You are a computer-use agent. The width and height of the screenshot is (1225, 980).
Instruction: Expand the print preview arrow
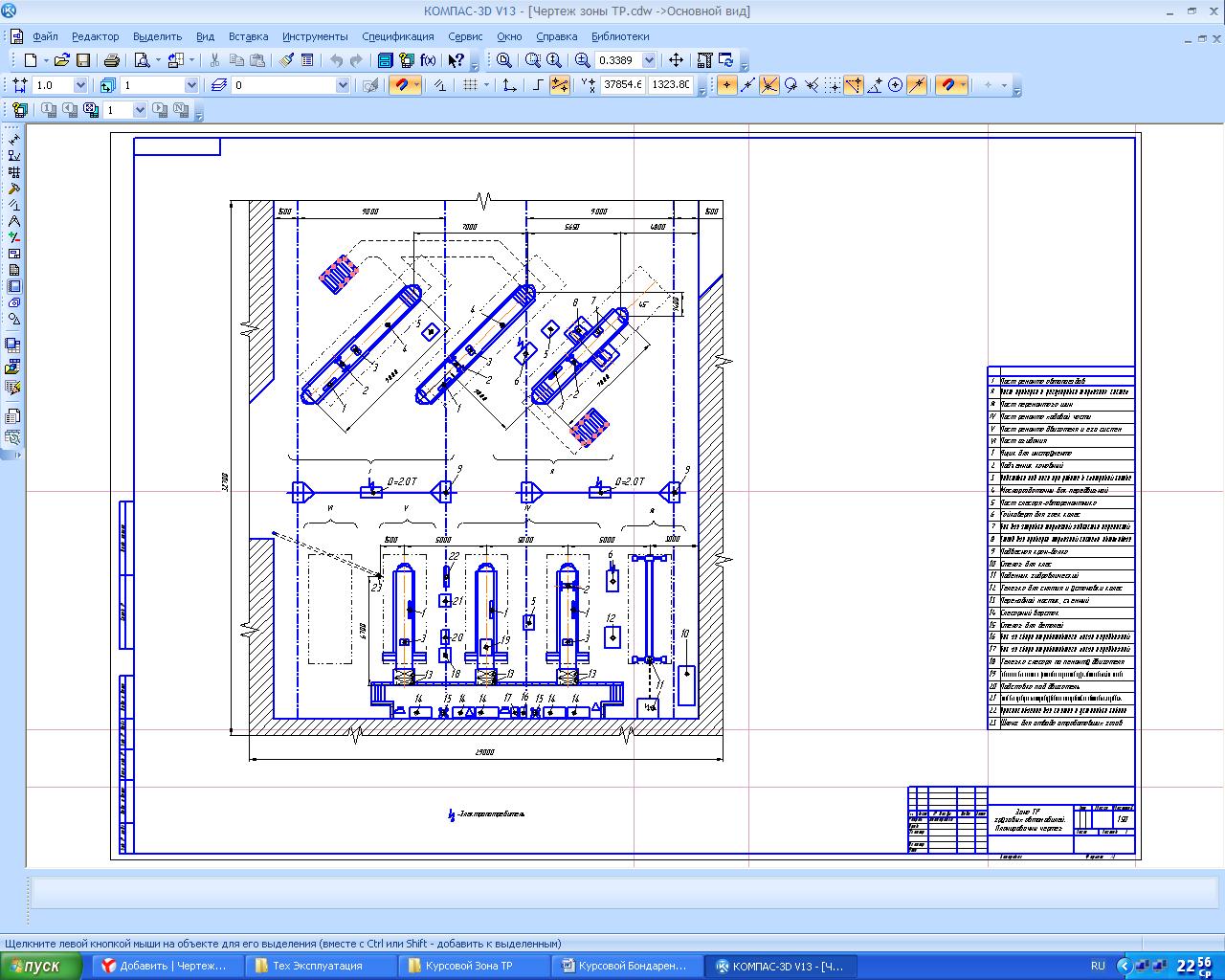click(158, 59)
